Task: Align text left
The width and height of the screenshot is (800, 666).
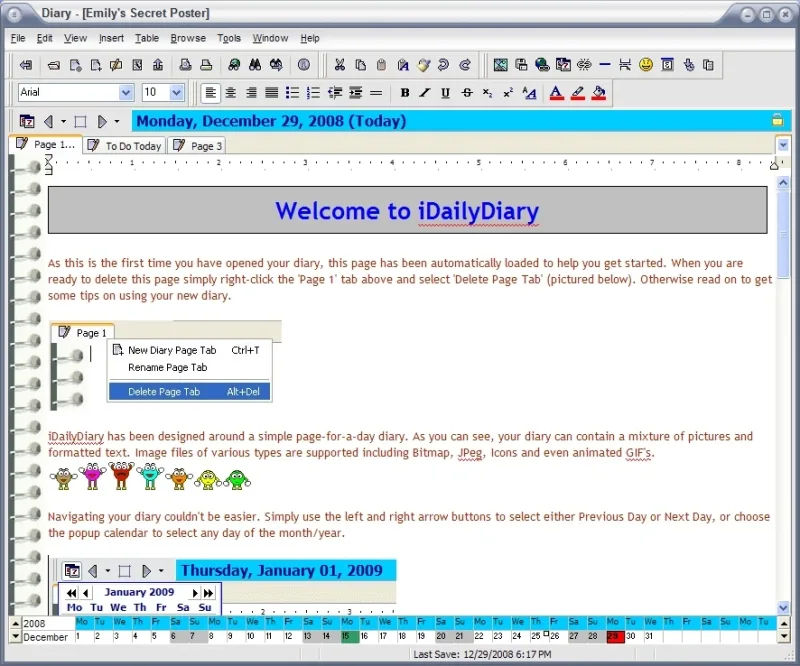Action: 210,93
